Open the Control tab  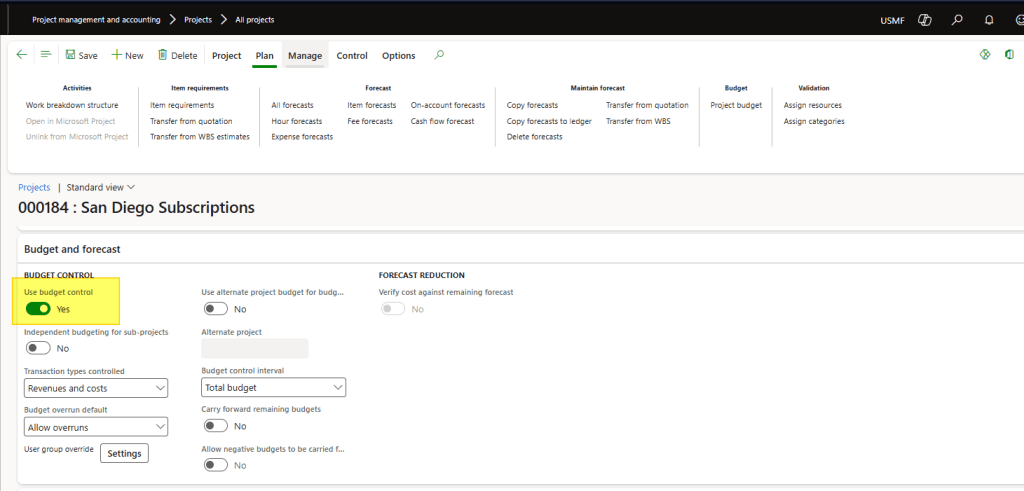[352, 56]
